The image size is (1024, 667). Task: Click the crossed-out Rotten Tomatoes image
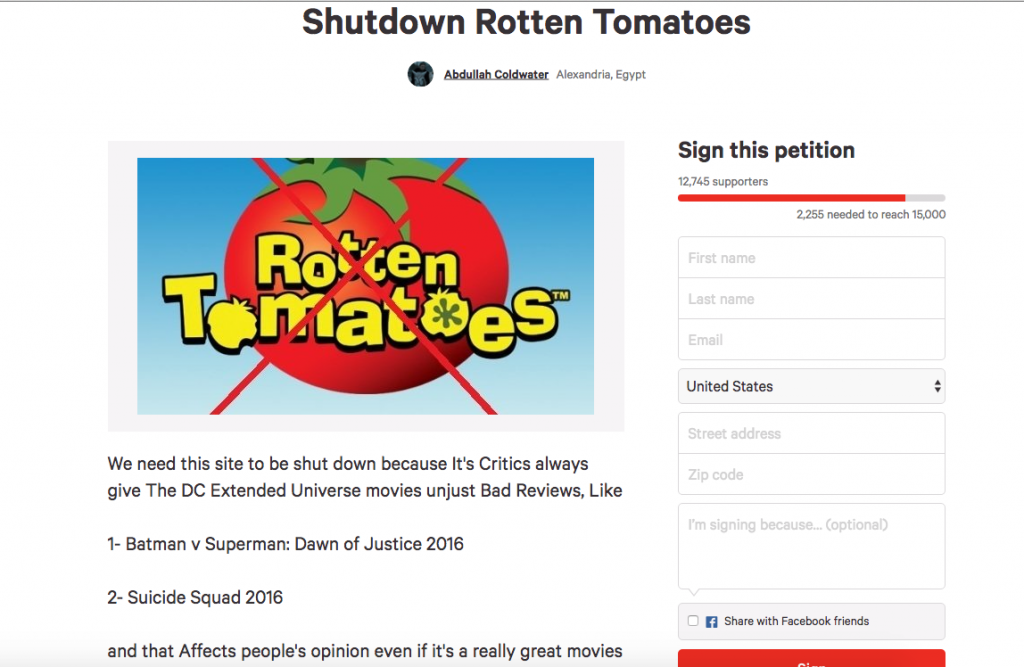click(365, 286)
